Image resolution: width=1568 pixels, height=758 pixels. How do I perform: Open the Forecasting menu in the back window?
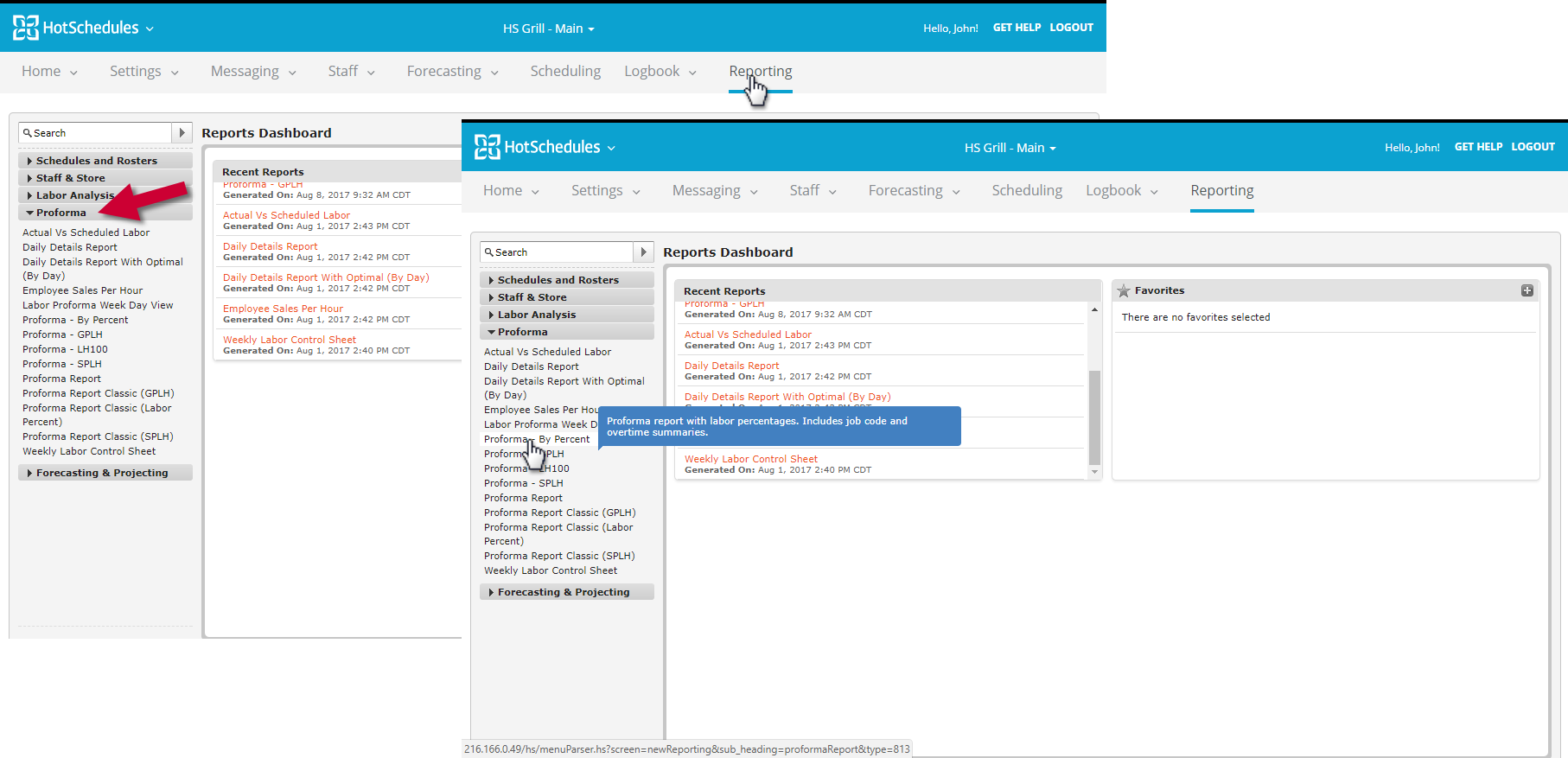tap(453, 72)
